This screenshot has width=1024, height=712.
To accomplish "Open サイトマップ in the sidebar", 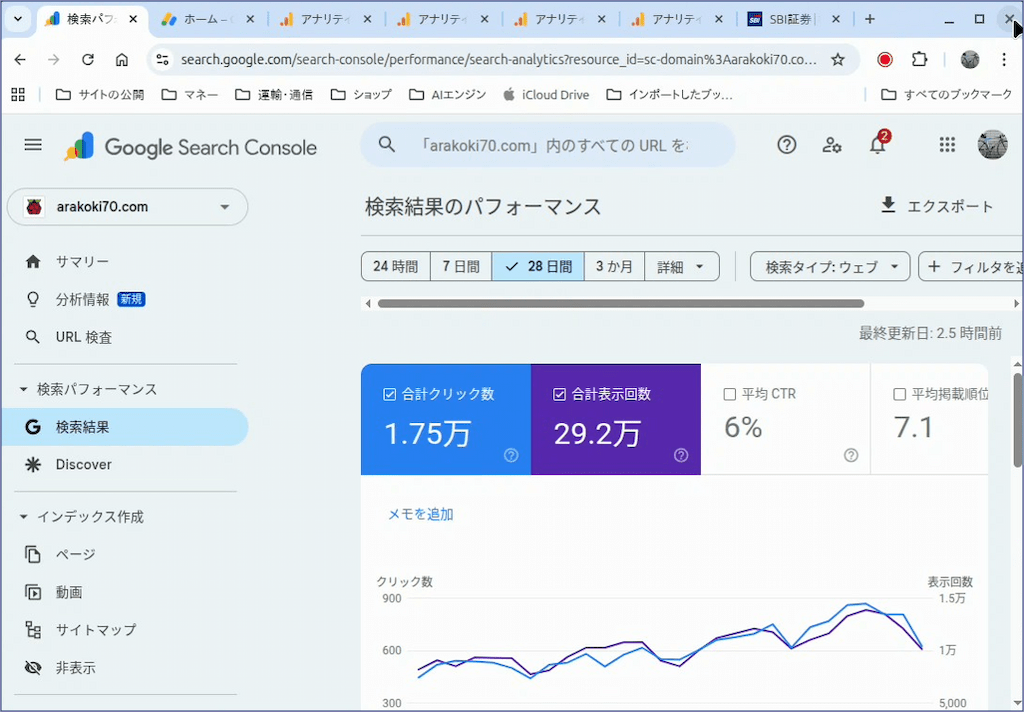I will 95,630.
